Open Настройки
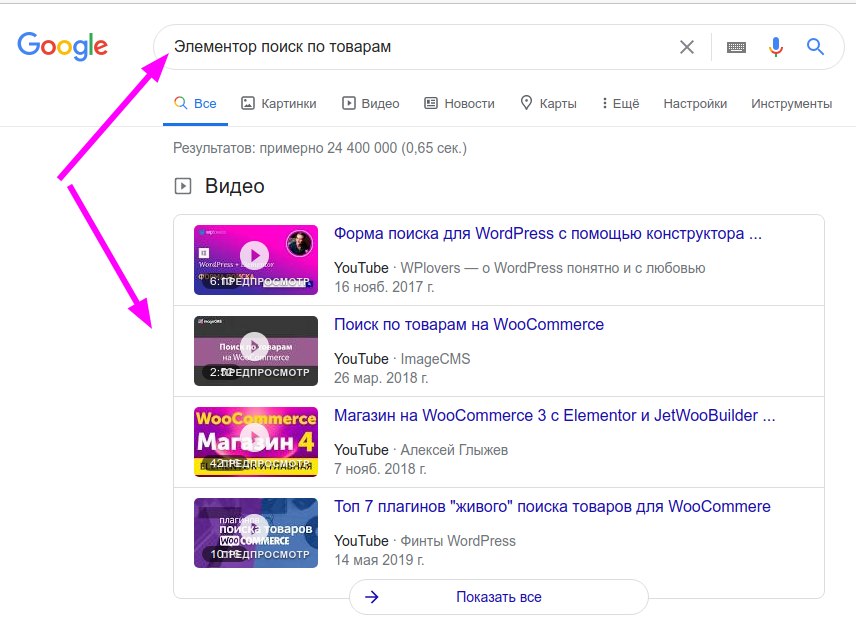Screen dimensions: 856x626 pos(695,104)
